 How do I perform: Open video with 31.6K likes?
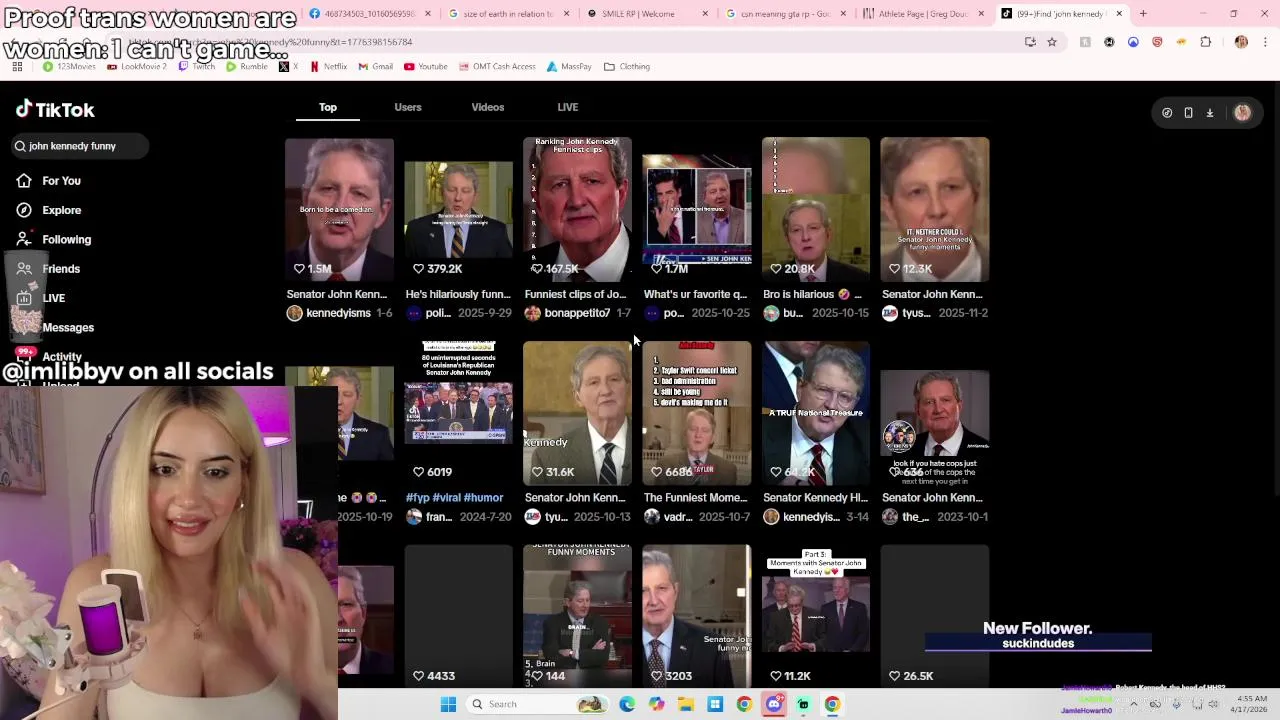[577, 413]
